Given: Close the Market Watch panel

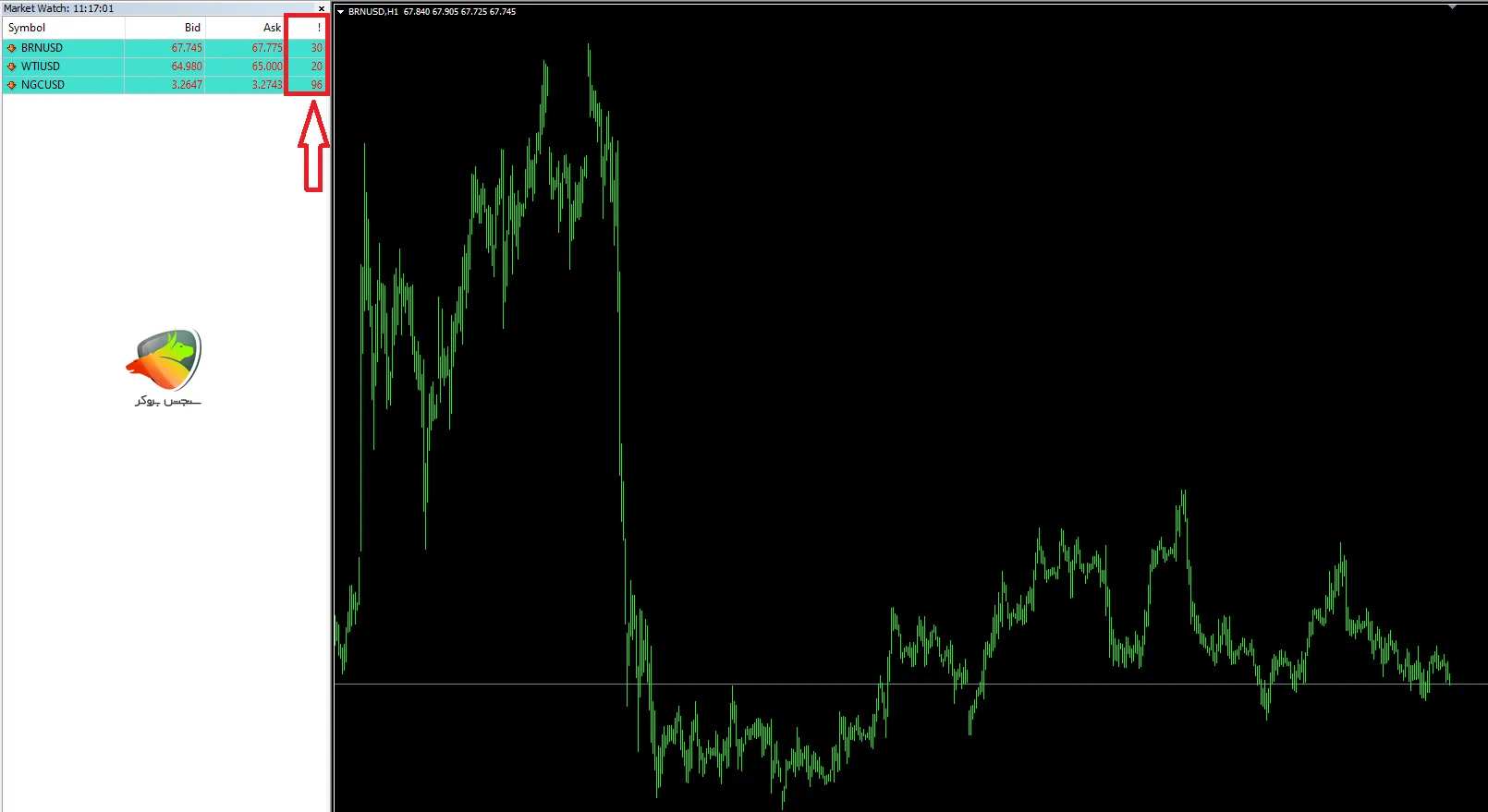Looking at the screenshot, I should [x=321, y=8].
